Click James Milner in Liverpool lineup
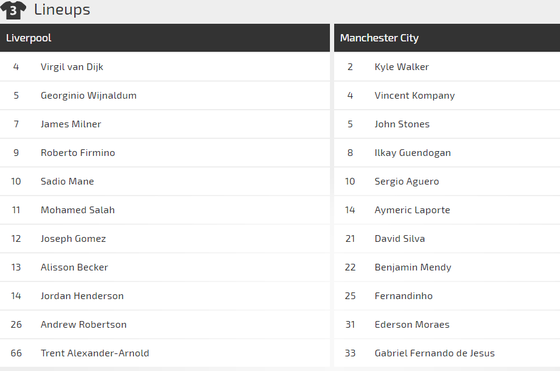This screenshot has width=560, height=371. (71, 124)
